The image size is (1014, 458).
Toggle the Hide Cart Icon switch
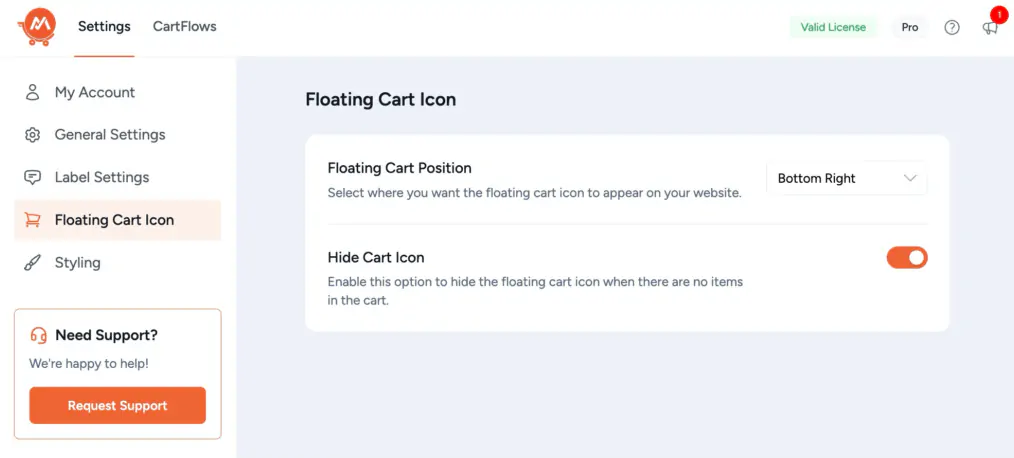pos(906,258)
